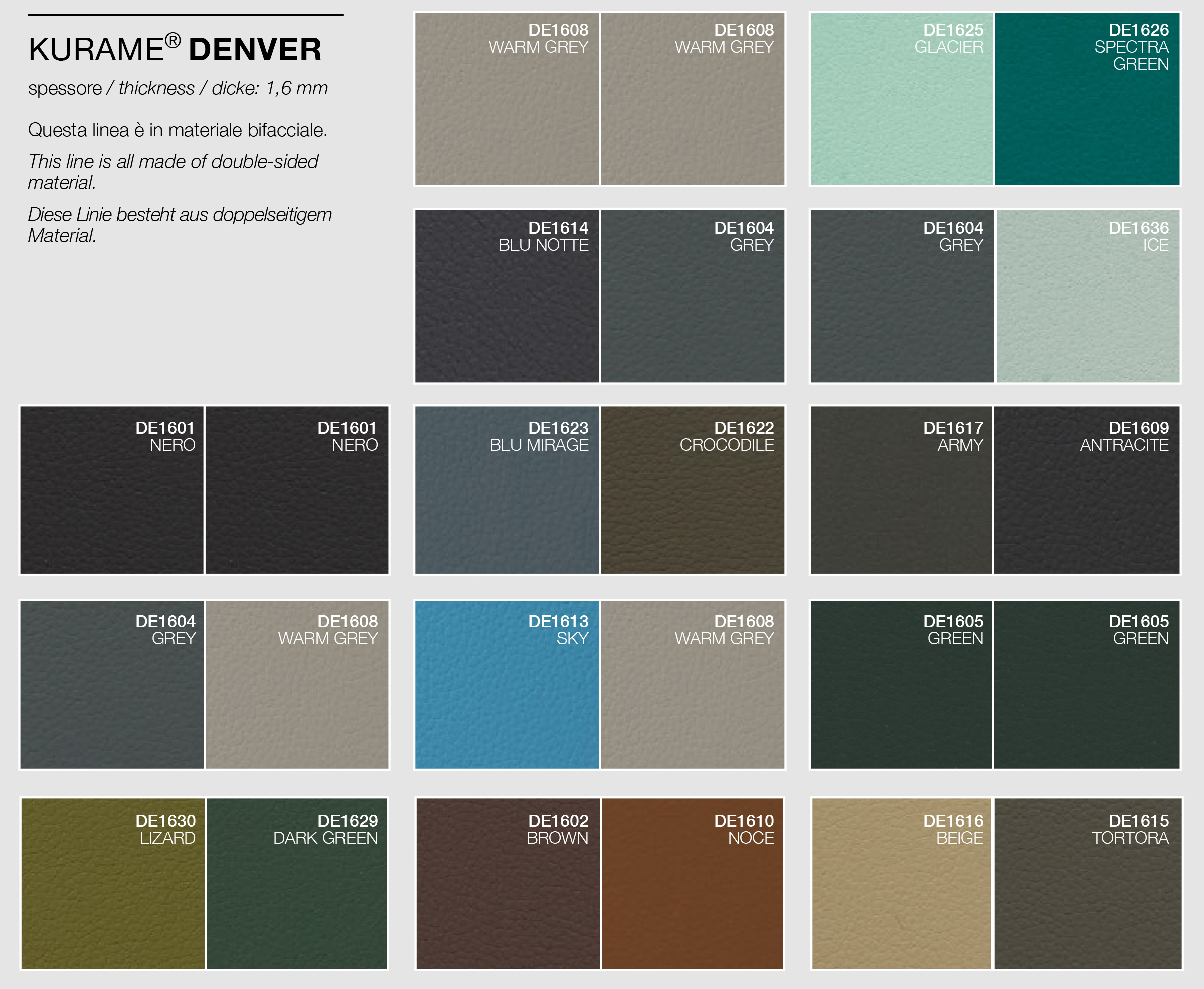
Task: Pick the DE1622 Crocodile swatch
Action: 693,490
